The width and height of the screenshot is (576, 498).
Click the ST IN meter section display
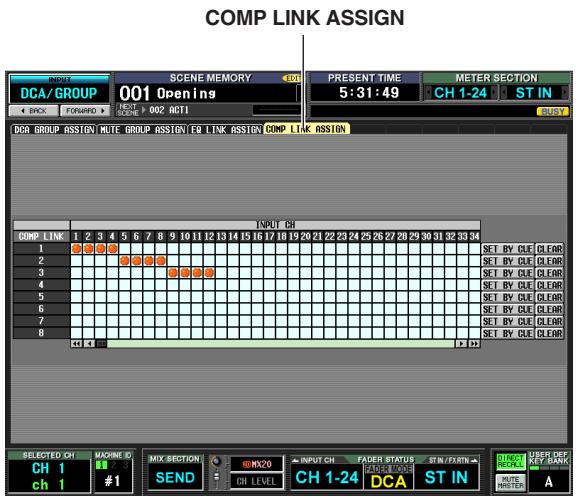tap(534, 93)
